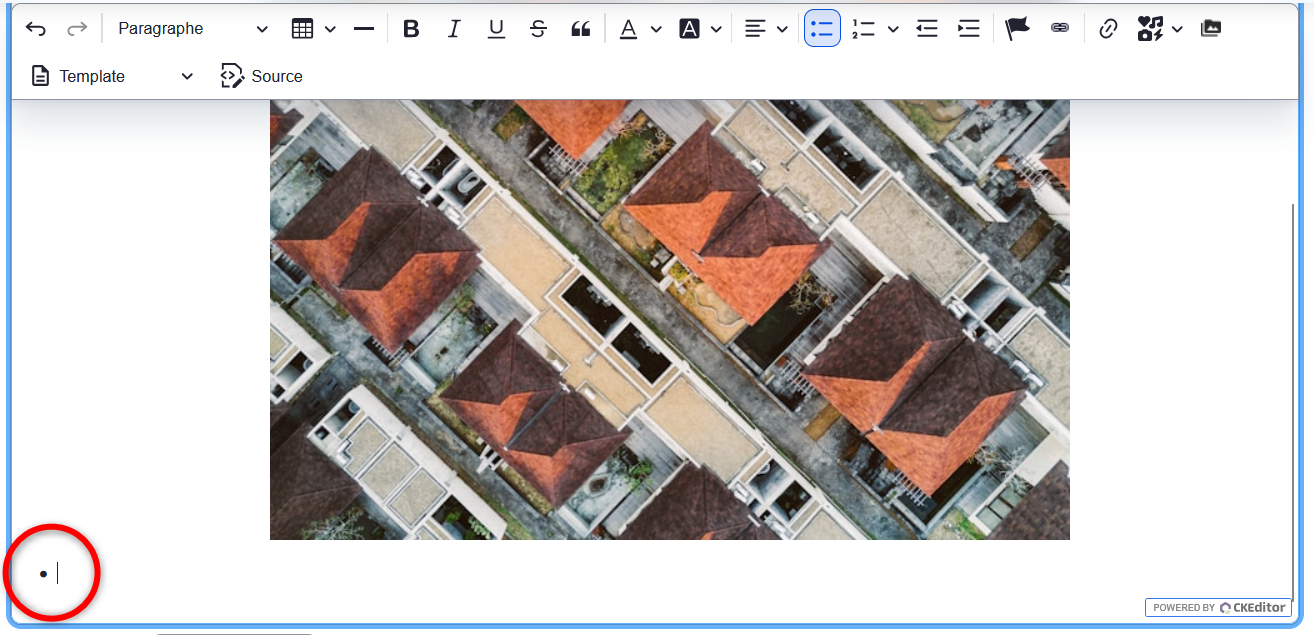Click the chain link button icon

point(1060,29)
